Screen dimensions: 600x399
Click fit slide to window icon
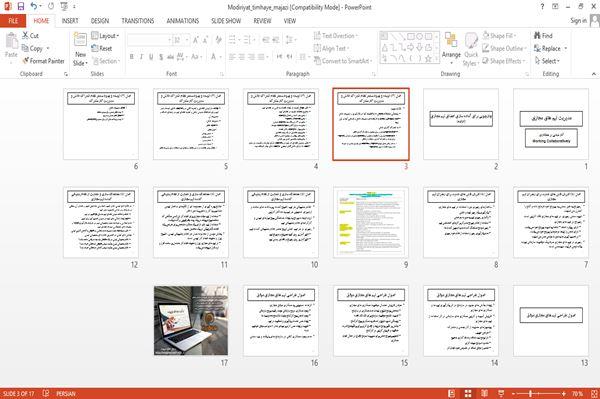click(594, 394)
